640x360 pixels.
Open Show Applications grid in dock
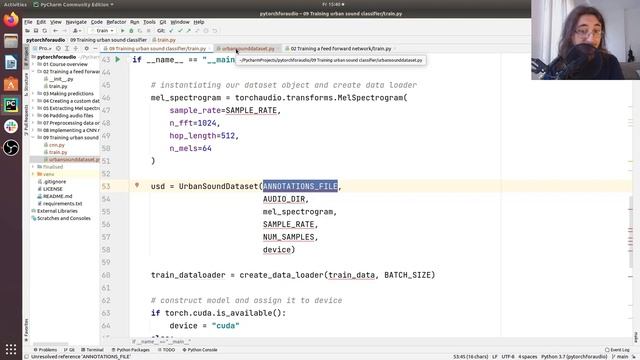(11, 349)
